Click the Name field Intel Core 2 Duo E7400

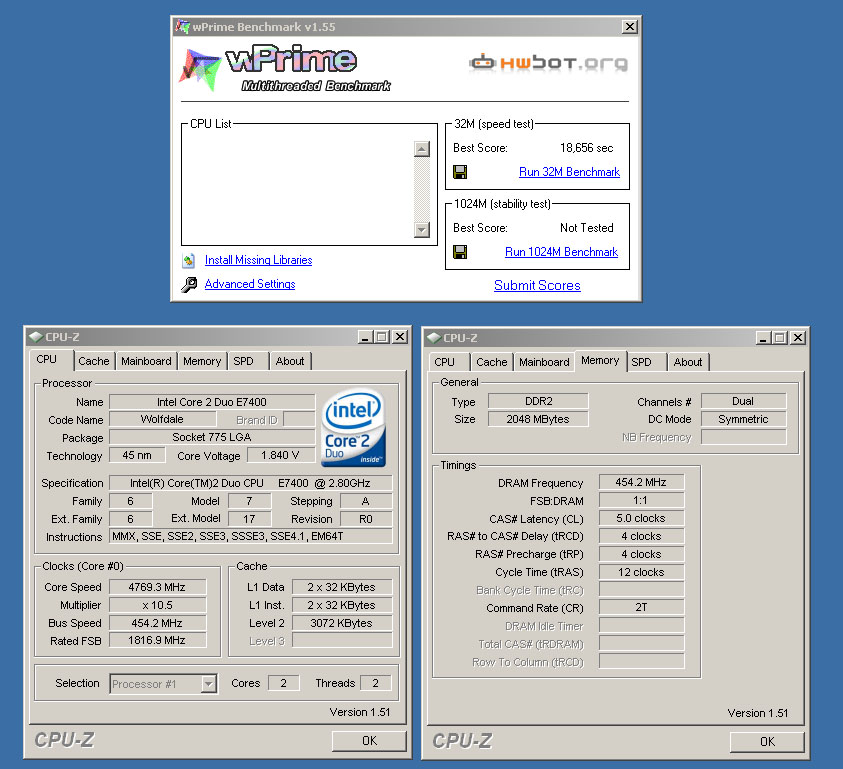(x=212, y=402)
